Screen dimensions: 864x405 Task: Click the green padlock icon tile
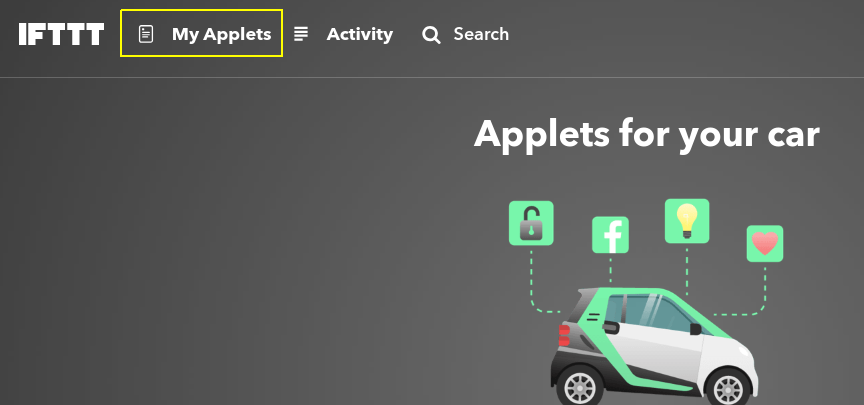coord(531,223)
